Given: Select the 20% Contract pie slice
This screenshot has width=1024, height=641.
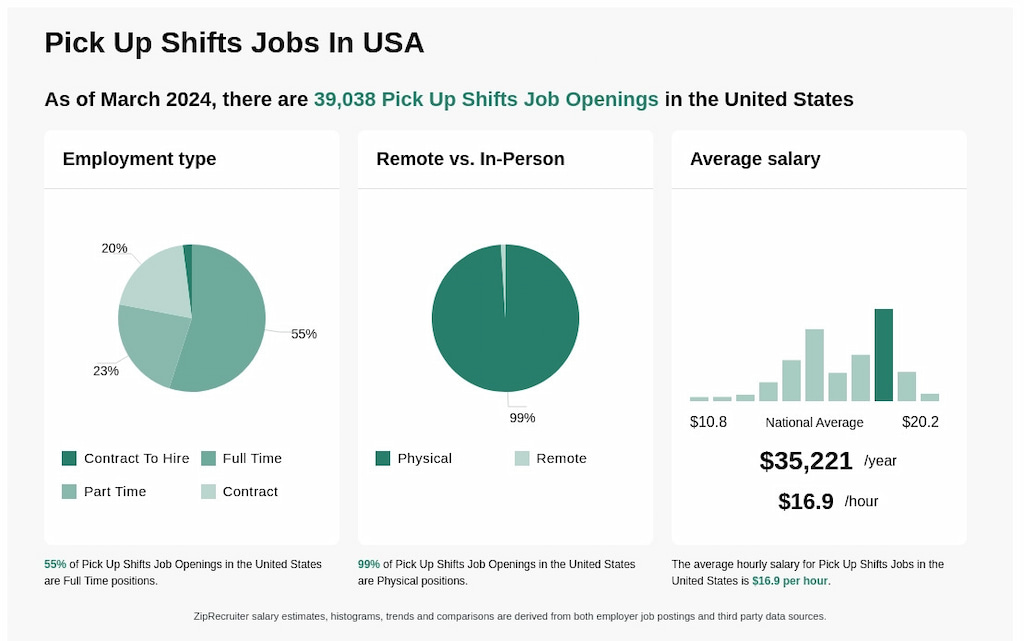Looking at the screenshot, I should point(157,280).
